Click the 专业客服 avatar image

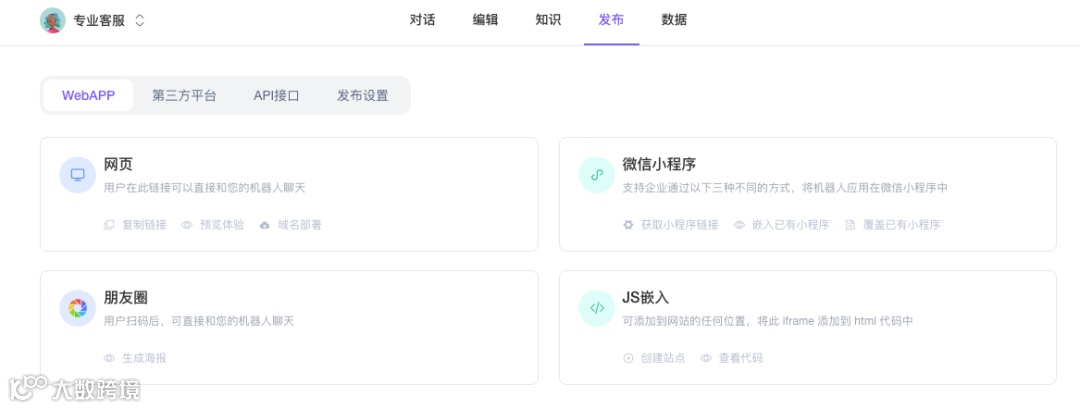click(52, 20)
